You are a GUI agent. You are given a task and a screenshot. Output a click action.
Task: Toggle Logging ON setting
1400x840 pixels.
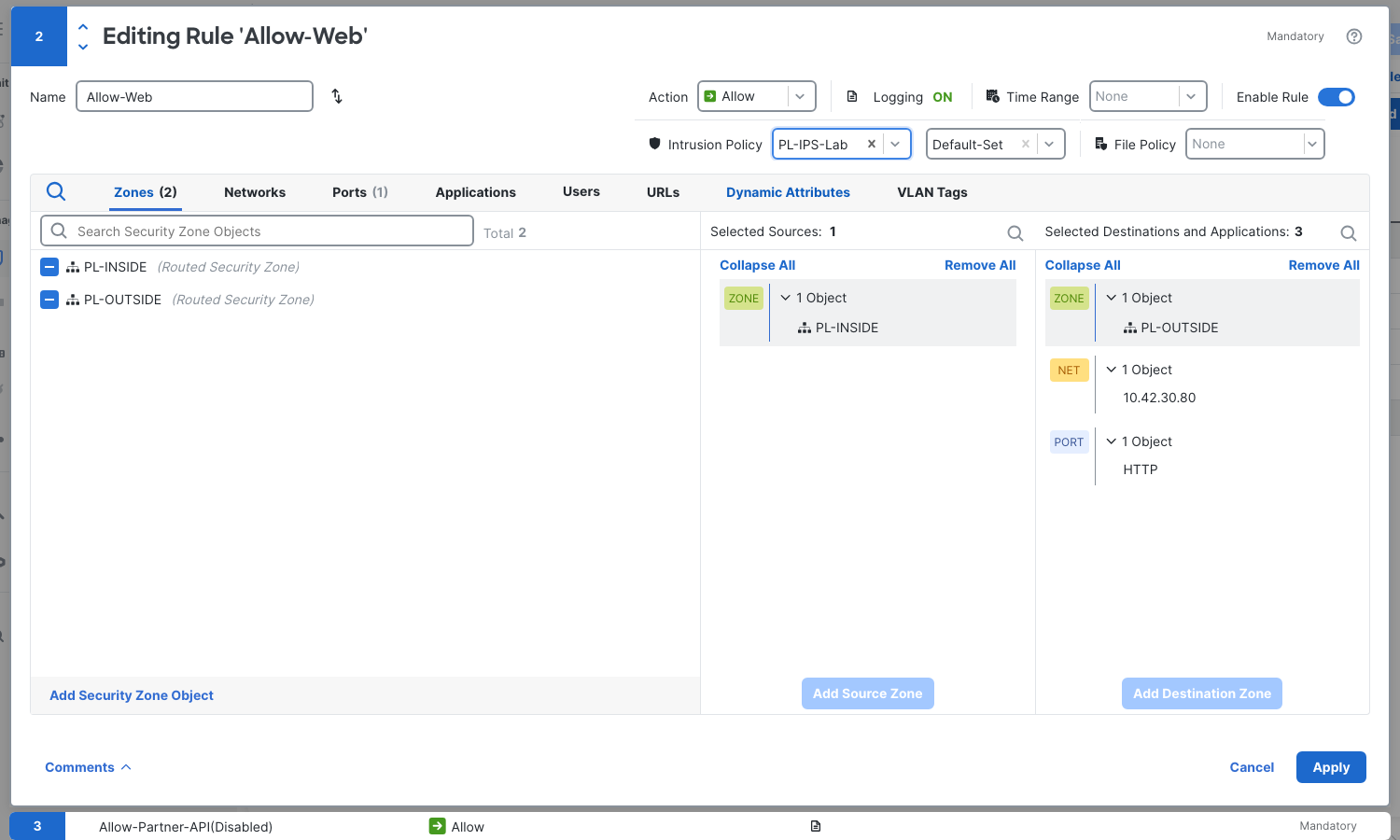tap(943, 97)
